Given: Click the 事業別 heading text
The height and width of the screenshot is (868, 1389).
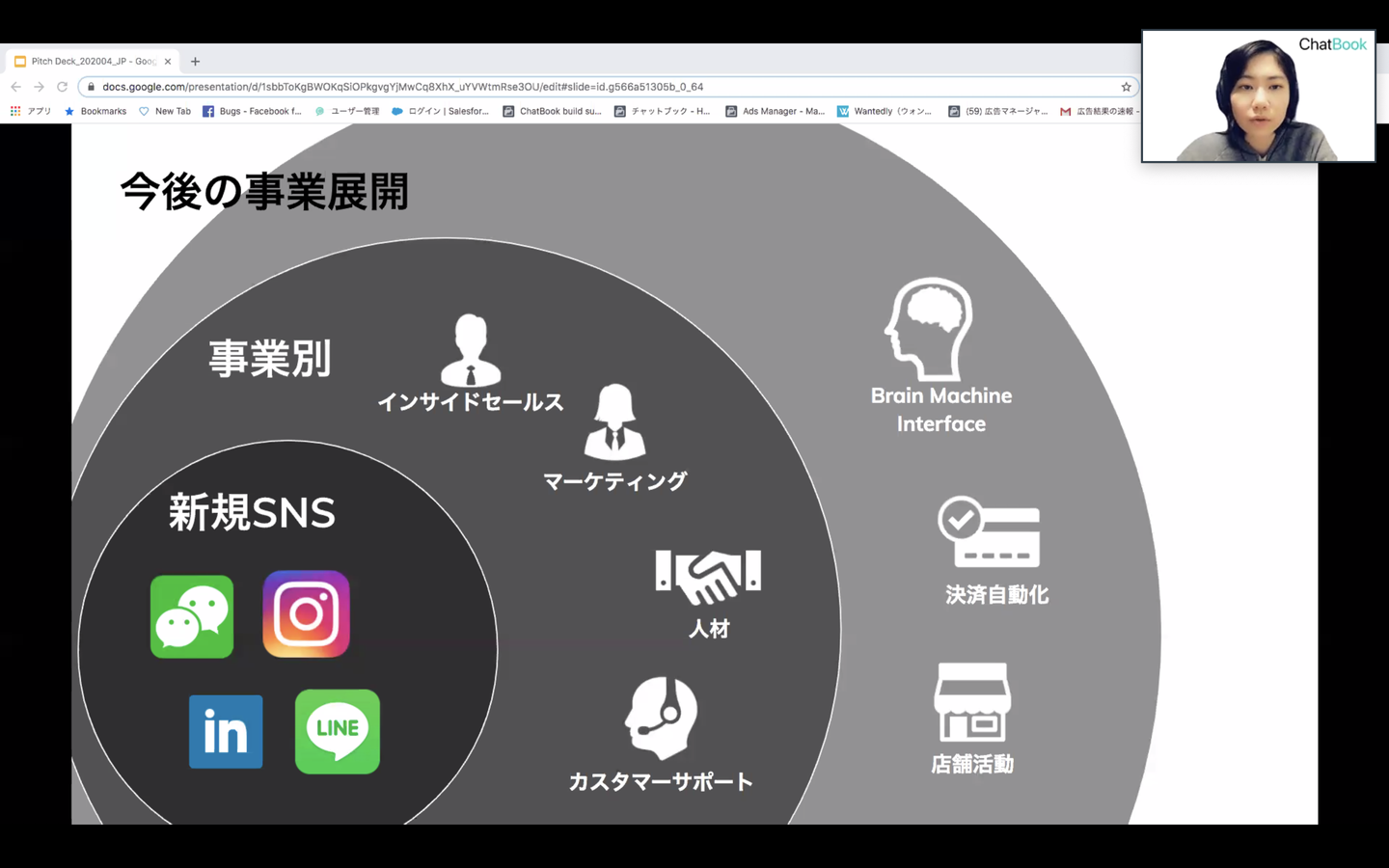Looking at the screenshot, I should (270, 359).
